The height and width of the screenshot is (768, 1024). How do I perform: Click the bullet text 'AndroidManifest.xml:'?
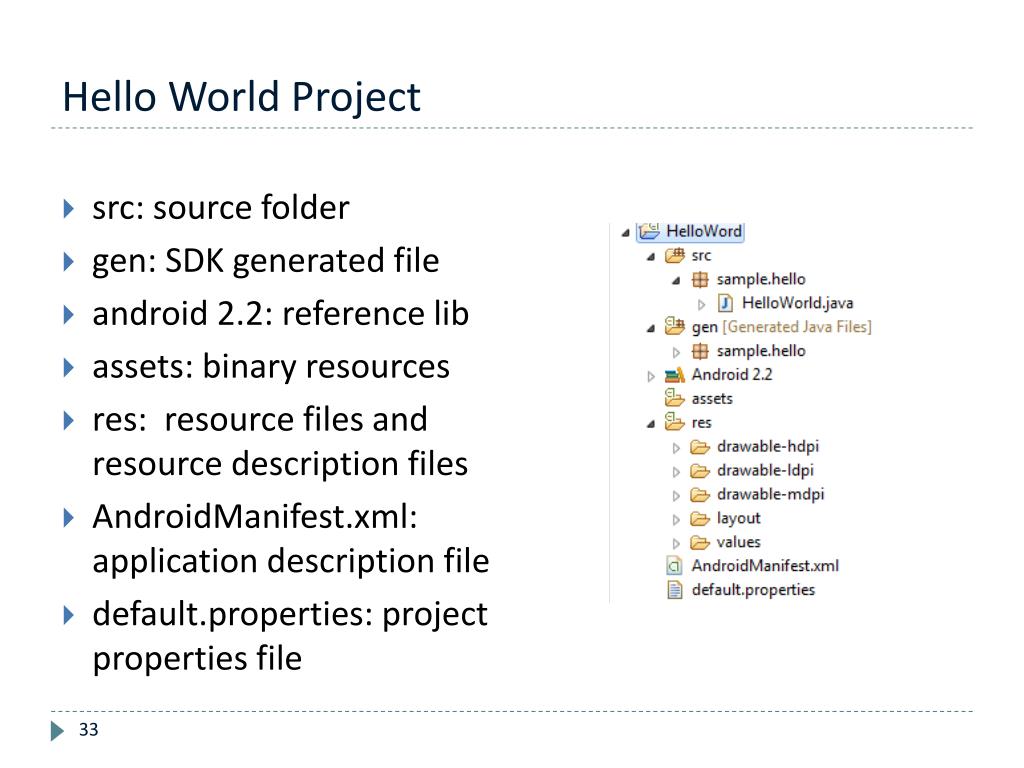click(x=255, y=517)
